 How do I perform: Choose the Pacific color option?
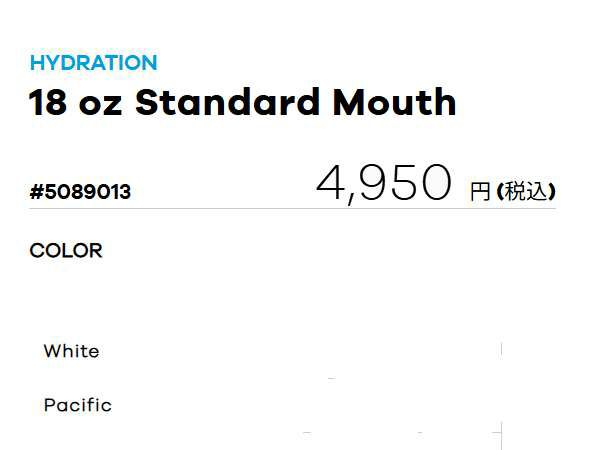pyautogui.click(x=77, y=405)
